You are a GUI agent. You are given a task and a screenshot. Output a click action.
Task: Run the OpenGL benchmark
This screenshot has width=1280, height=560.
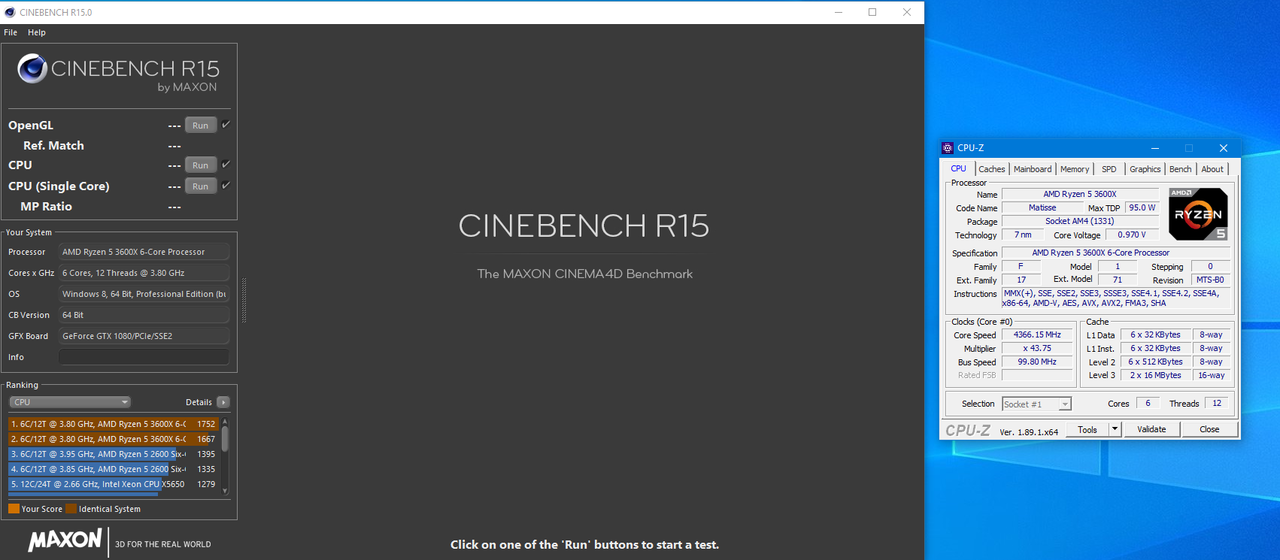201,125
